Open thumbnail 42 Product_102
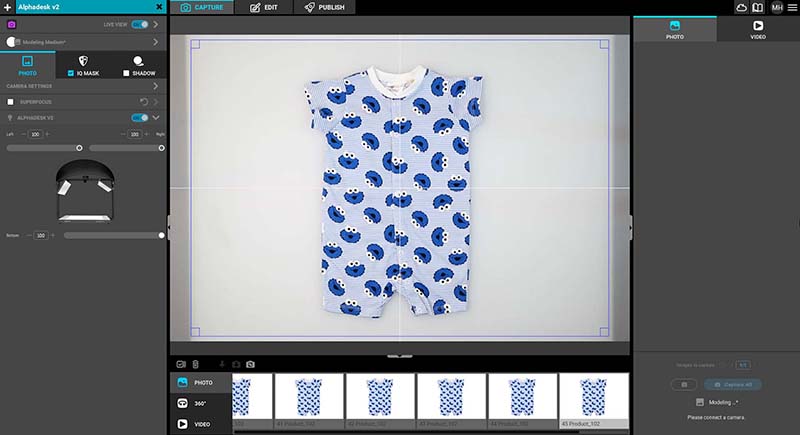The width and height of the screenshot is (800, 435). coord(380,400)
